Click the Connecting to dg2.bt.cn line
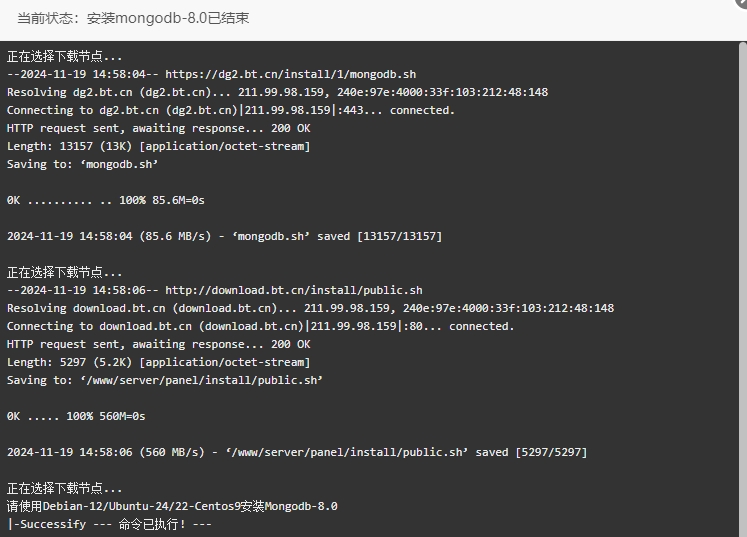 (x=231, y=111)
